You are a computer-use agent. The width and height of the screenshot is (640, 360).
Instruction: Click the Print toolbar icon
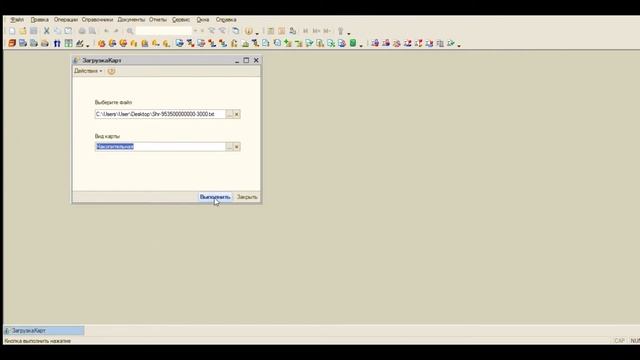(82, 31)
